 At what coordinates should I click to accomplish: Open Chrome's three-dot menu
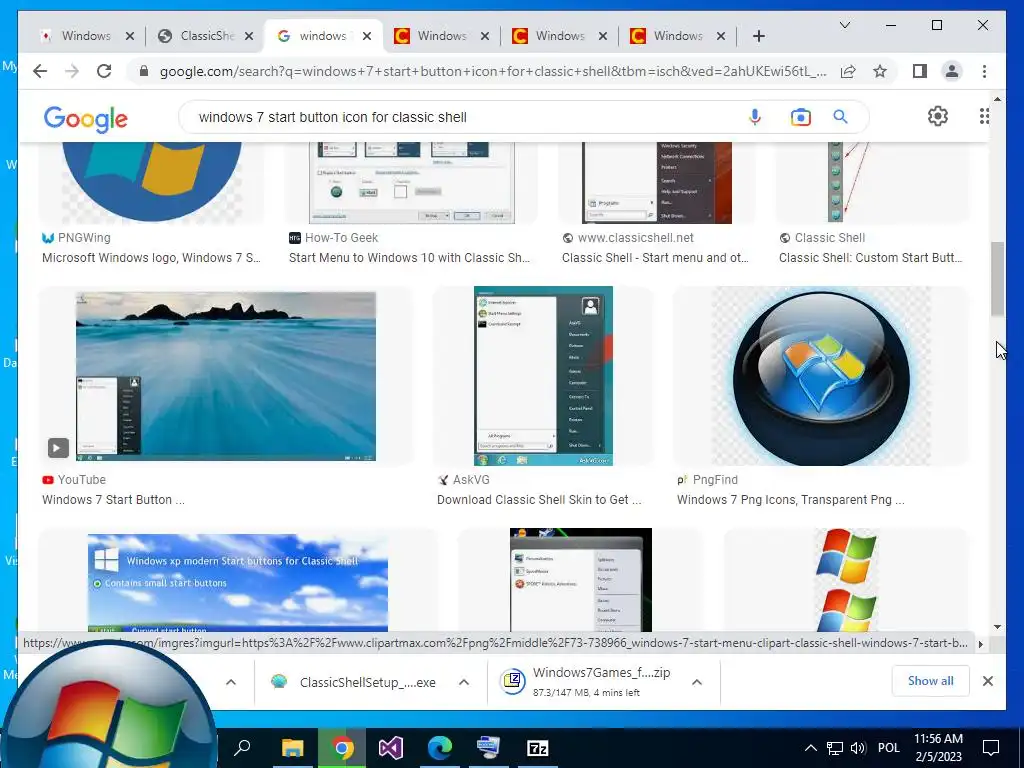pyautogui.click(x=984, y=71)
